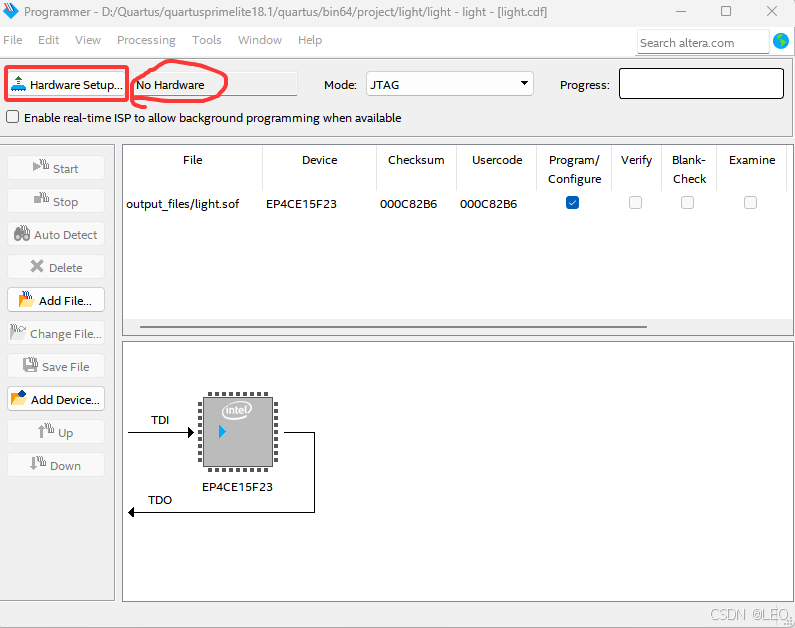795x628 pixels.
Task: Click the TDO label in chain diagram
Action: click(x=160, y=500)
